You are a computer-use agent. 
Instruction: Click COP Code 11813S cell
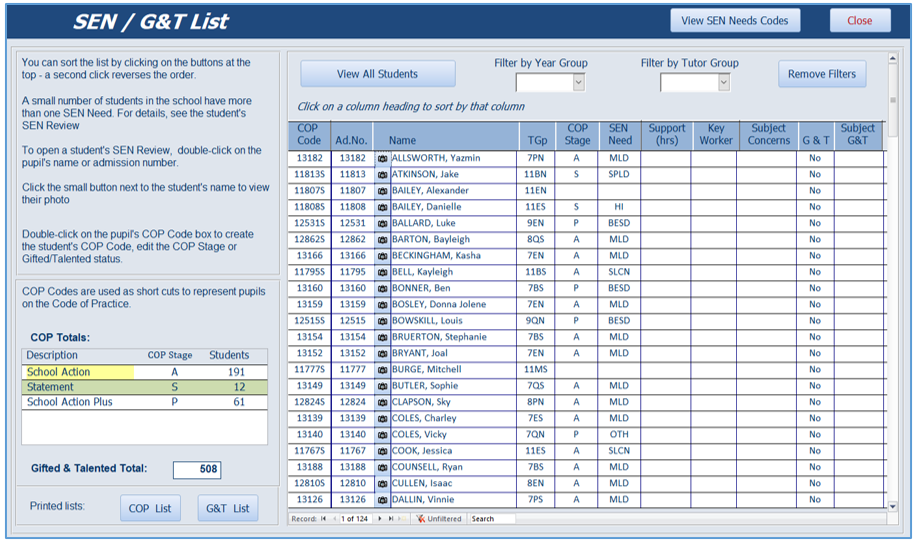pyautogui.click(x=309, y=175)
